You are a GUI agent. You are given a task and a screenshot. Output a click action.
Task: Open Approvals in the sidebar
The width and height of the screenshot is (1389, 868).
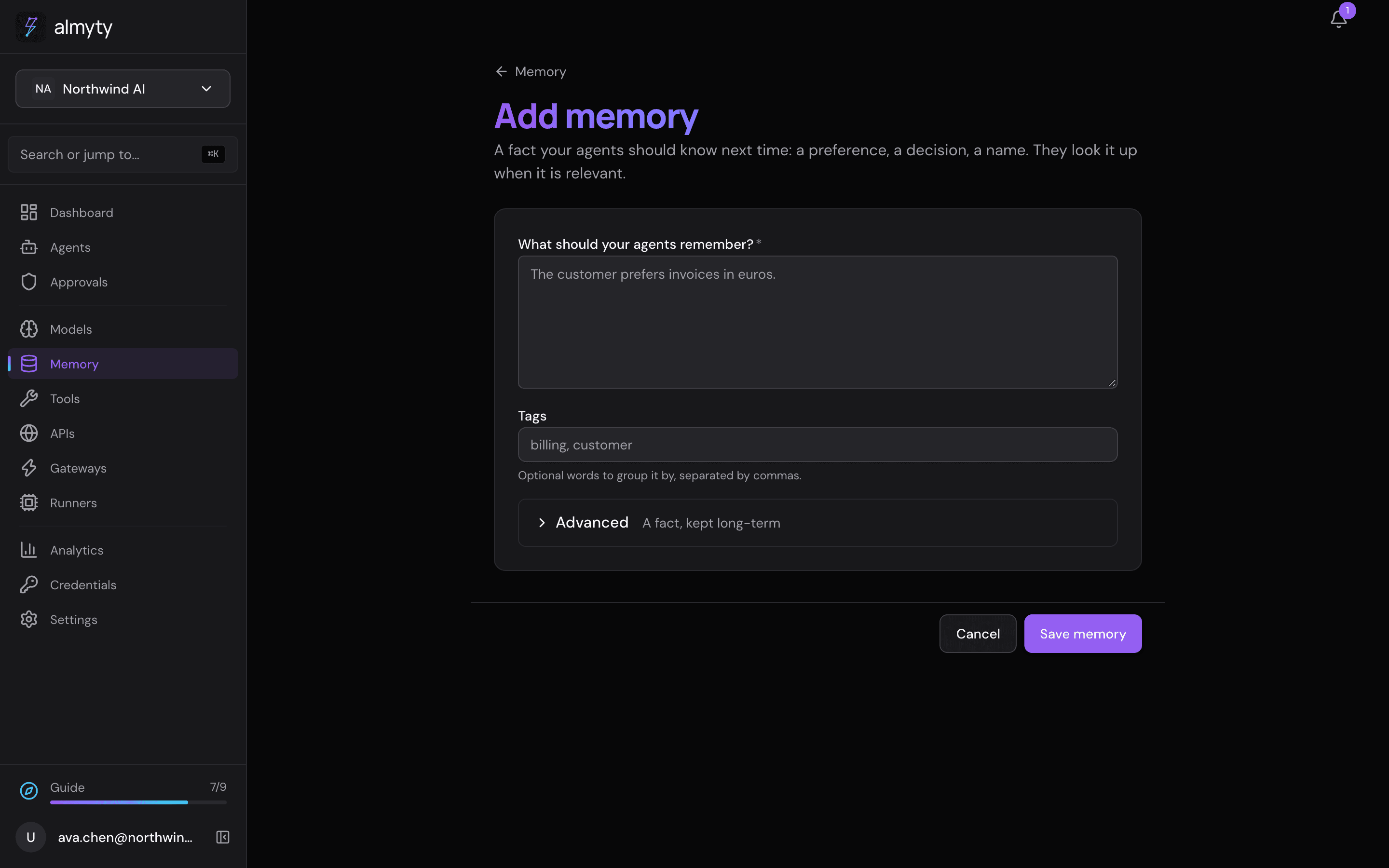[x=123, y=282]
